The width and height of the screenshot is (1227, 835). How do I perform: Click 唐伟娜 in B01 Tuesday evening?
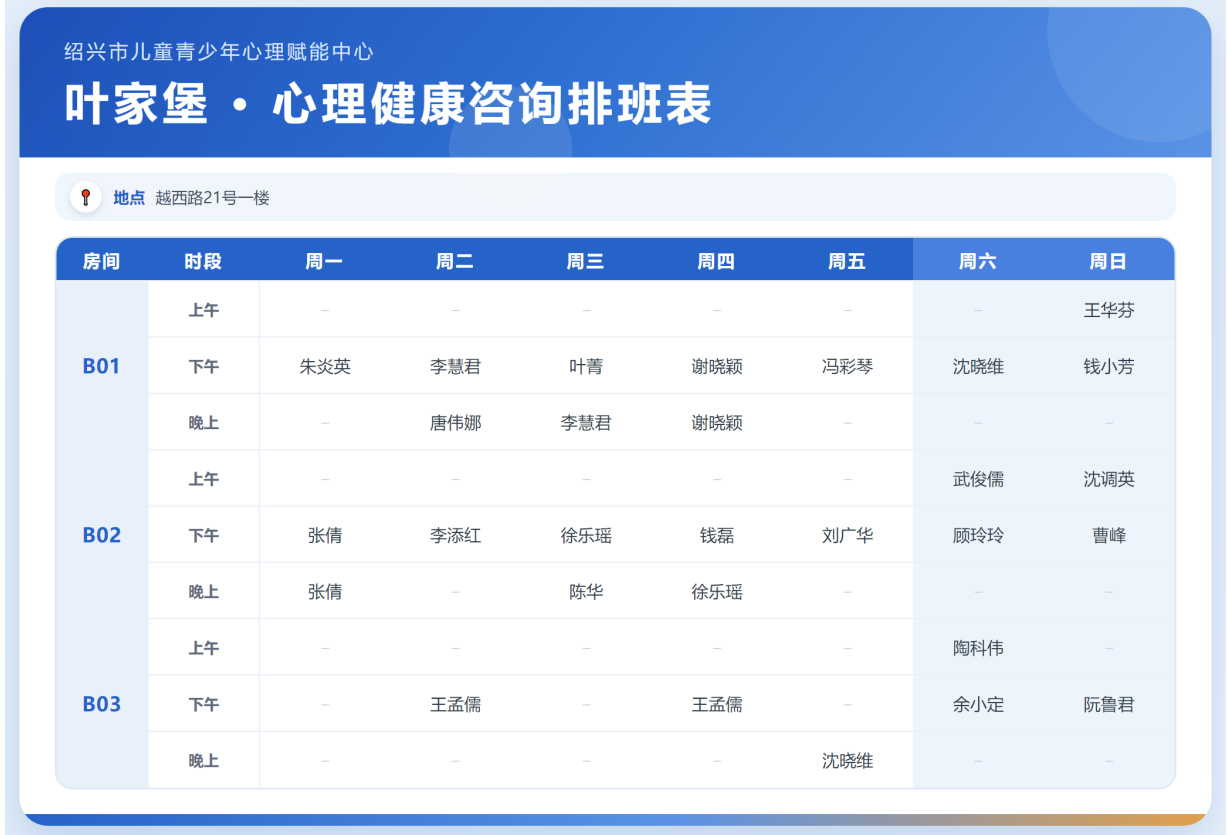pos(456,423)
